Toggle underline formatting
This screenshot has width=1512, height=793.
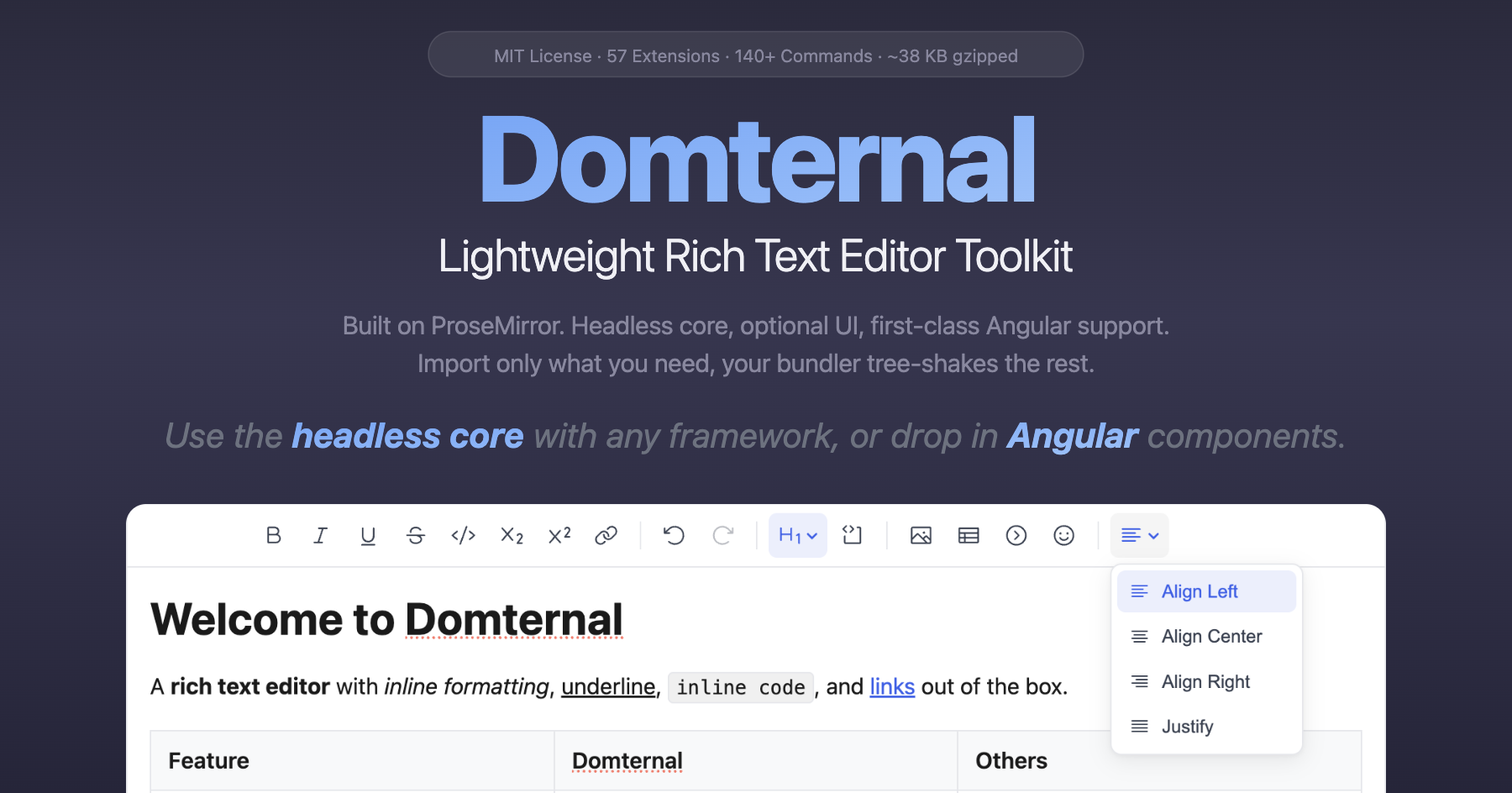click(368, 535)
